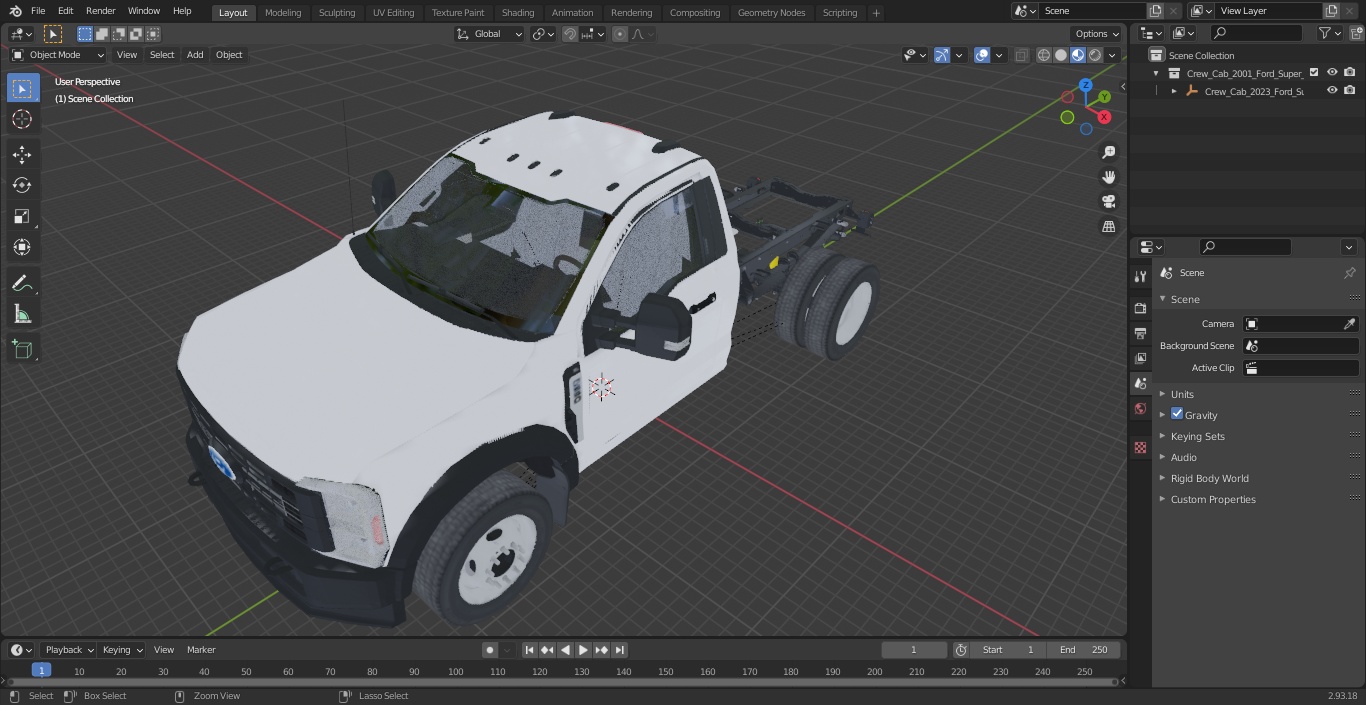
Task: Open Global transform orientation dropdown
Action: 490,34
